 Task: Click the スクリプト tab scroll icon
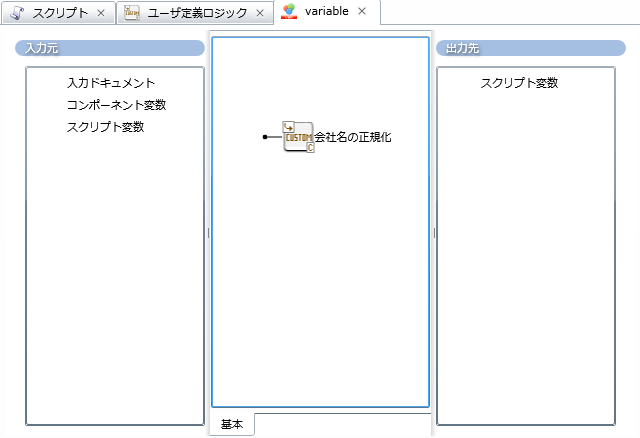17,13
